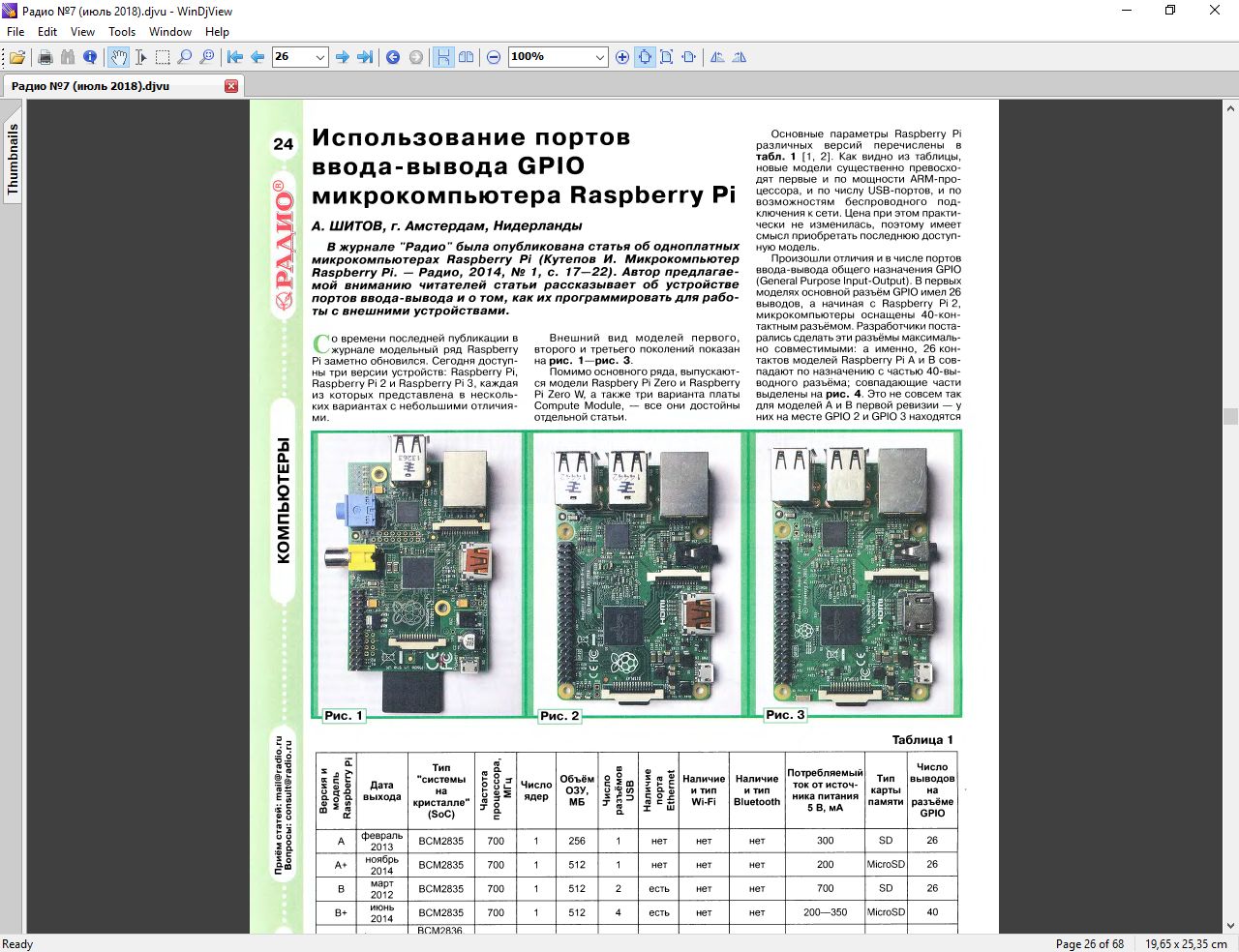The width and height of the screenshot is (1239, 952).
Task: Click the Open file folder icon
Action: (x=17, y=57)
